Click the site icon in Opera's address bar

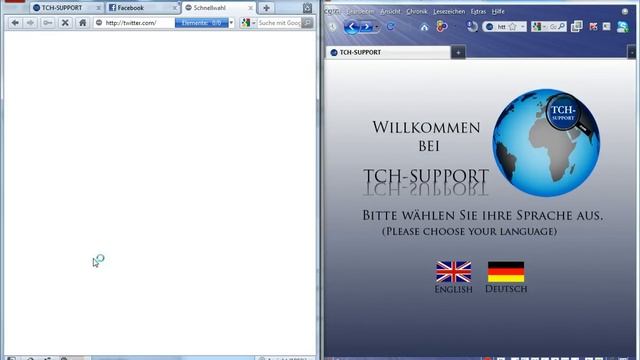pos(99,23)
